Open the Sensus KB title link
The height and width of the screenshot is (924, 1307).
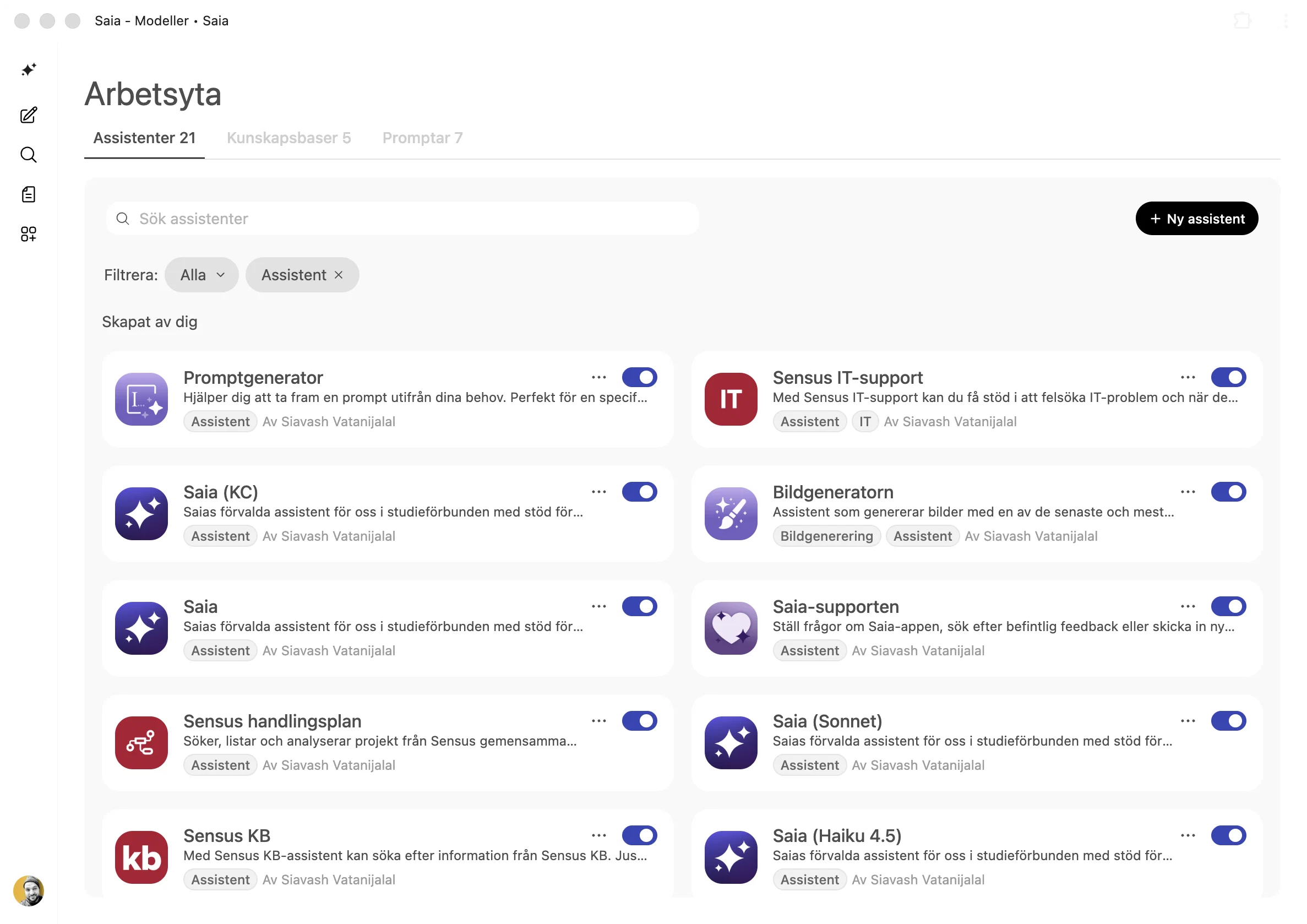coord(227,836)
